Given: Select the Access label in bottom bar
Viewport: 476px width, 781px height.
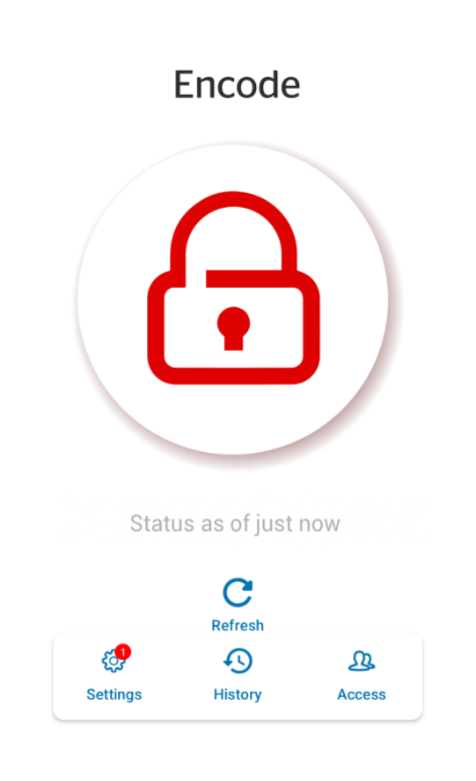Looking at the screenshot, I should pos(361,694).
